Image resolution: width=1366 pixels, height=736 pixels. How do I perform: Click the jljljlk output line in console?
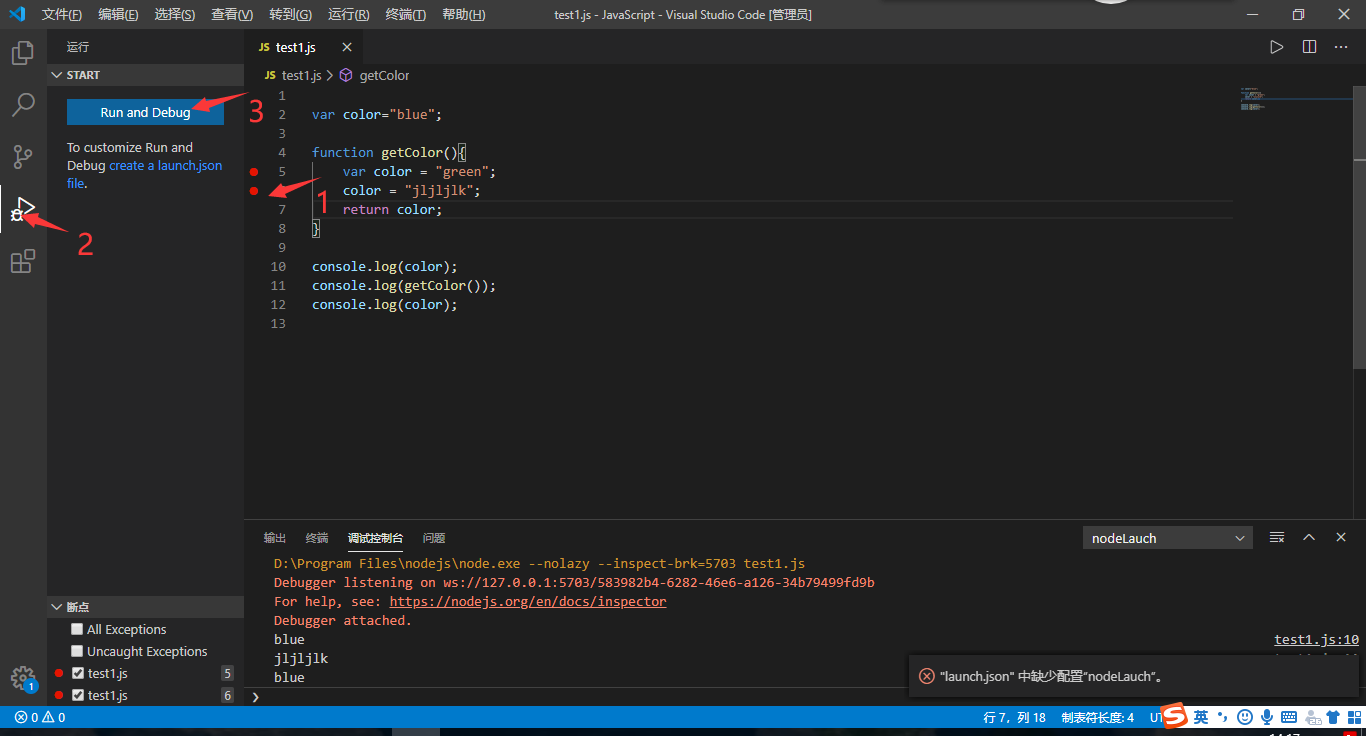coord(301,658)
